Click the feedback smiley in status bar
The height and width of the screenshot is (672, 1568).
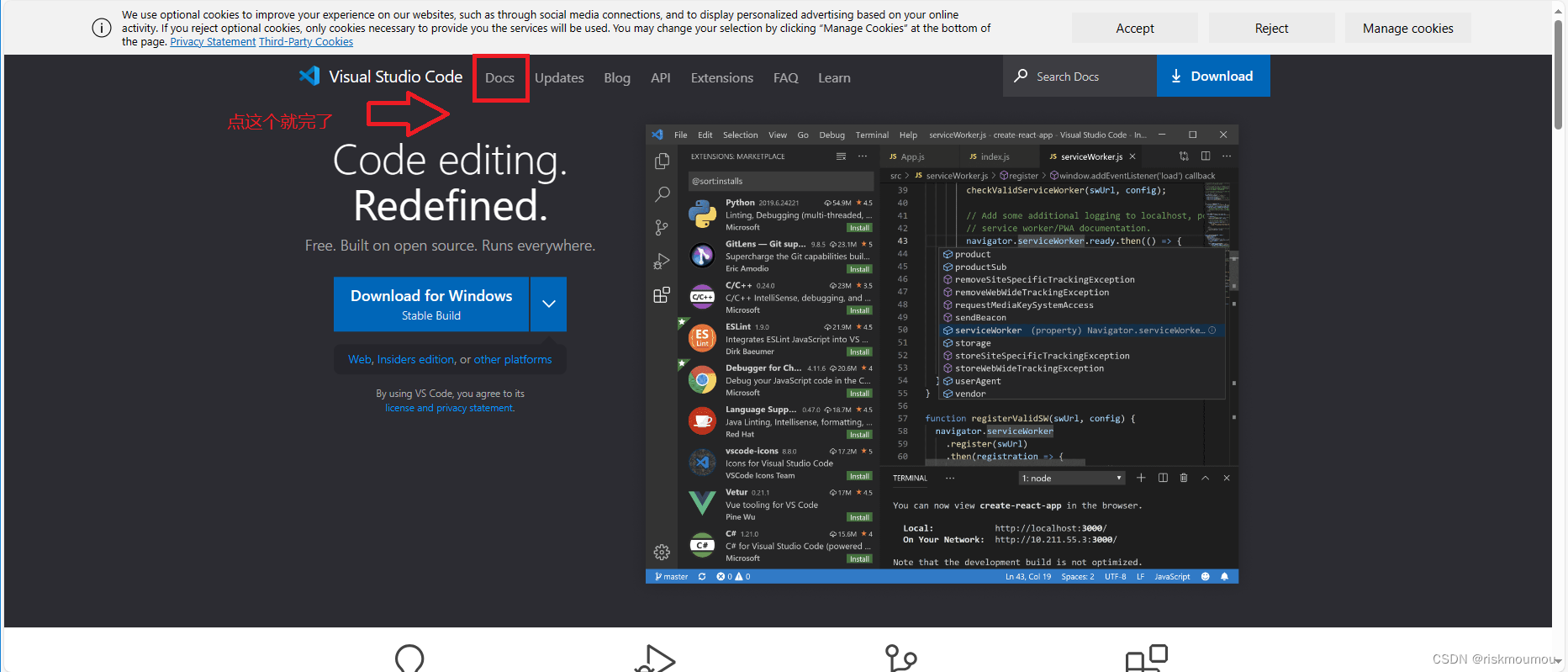point(1205,576)
